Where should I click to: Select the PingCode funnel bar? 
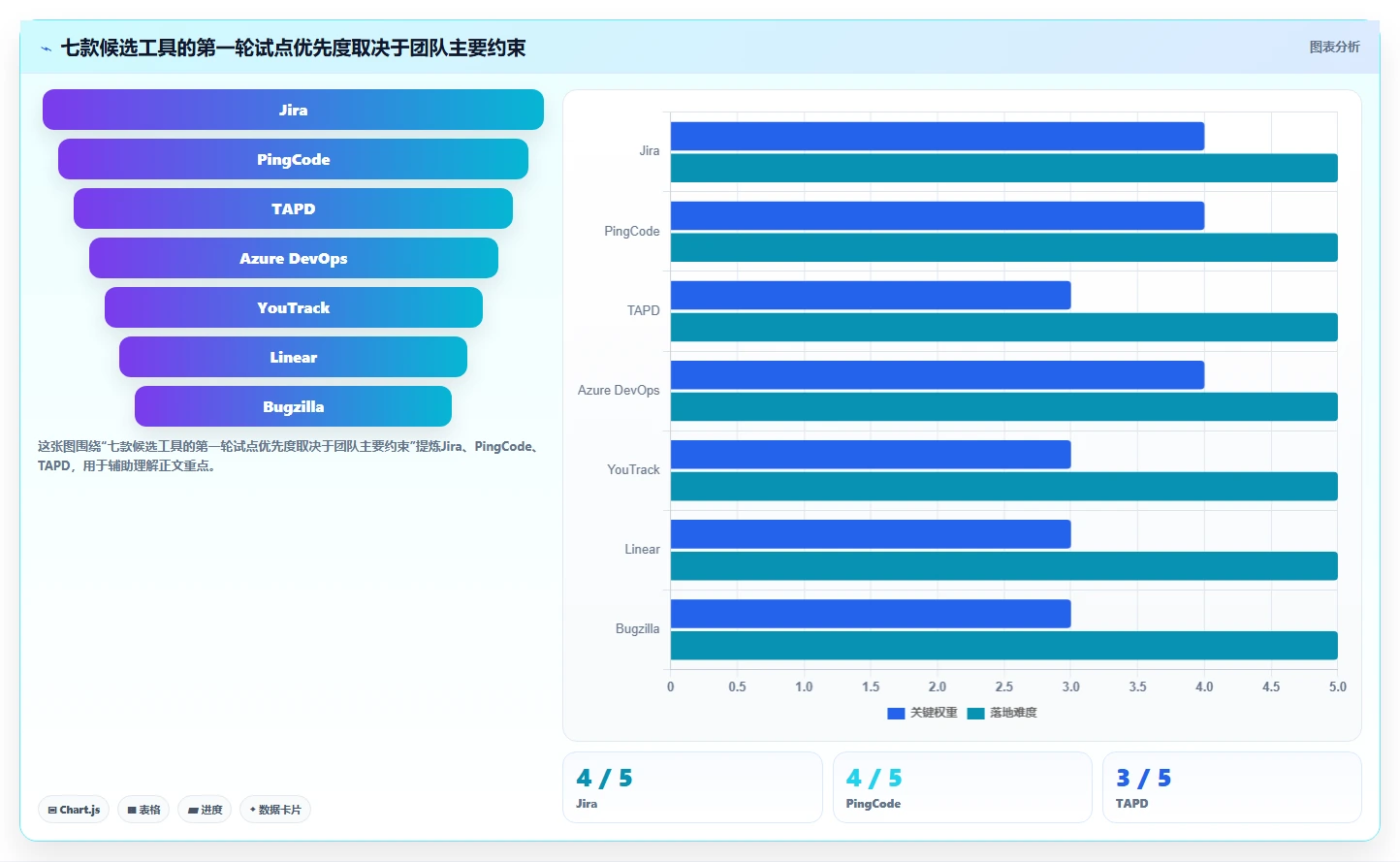coord(293,159)
